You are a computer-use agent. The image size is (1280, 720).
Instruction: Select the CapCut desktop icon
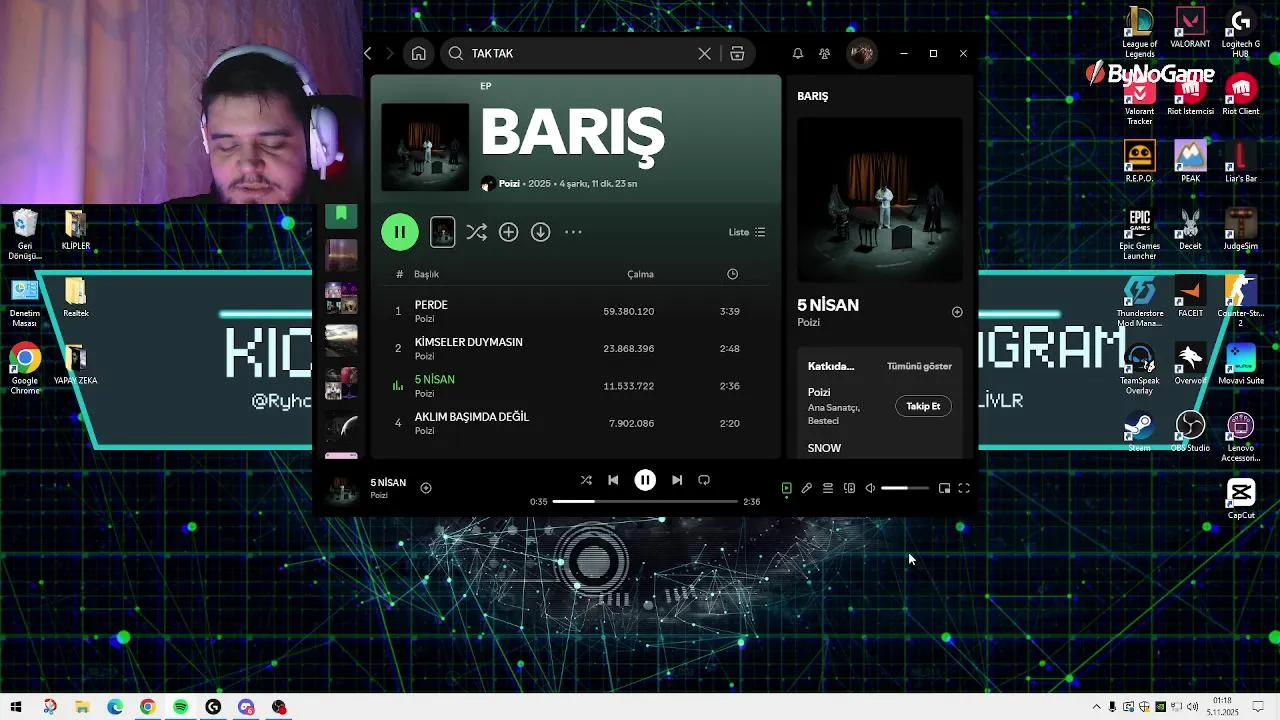[1241, 499]
